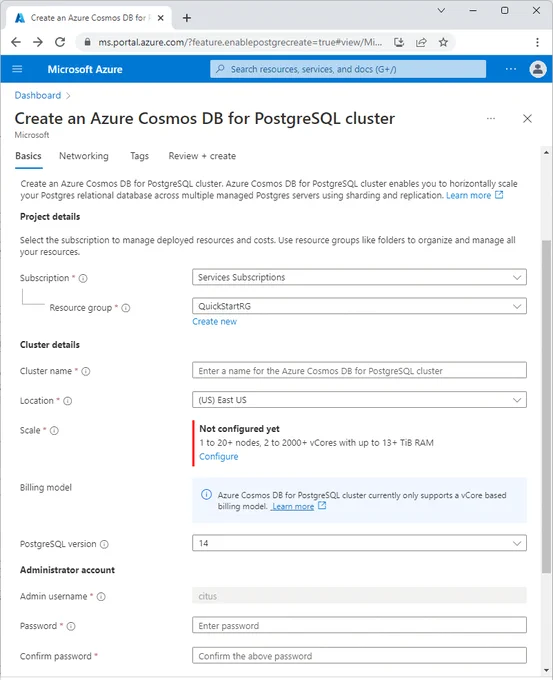Viewport: 553px width, 680px height.
Task: Click Create new resource group link
Action: point(215,322)
